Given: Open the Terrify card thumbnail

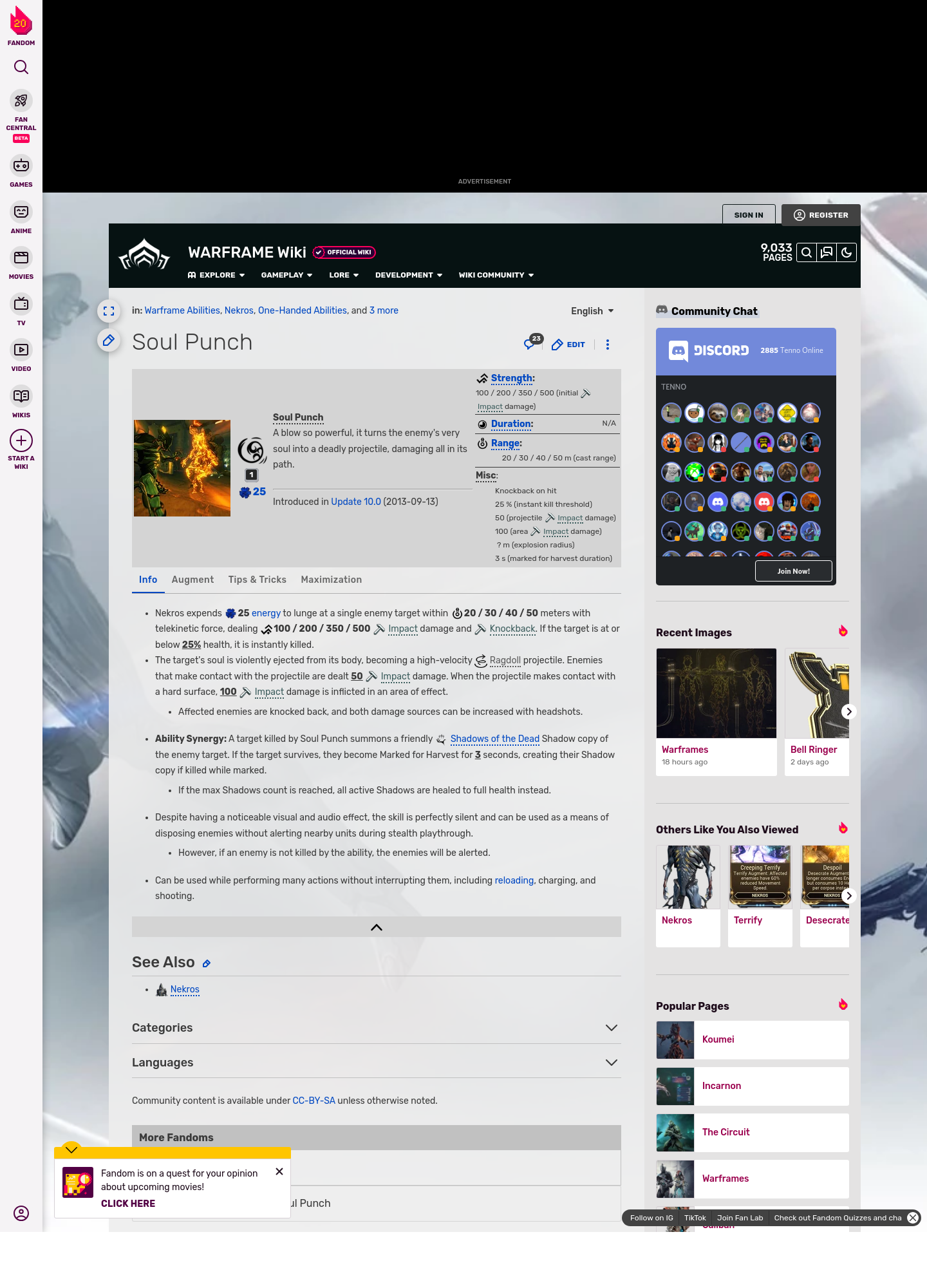Looking at the screenshot, I should 760,877.
